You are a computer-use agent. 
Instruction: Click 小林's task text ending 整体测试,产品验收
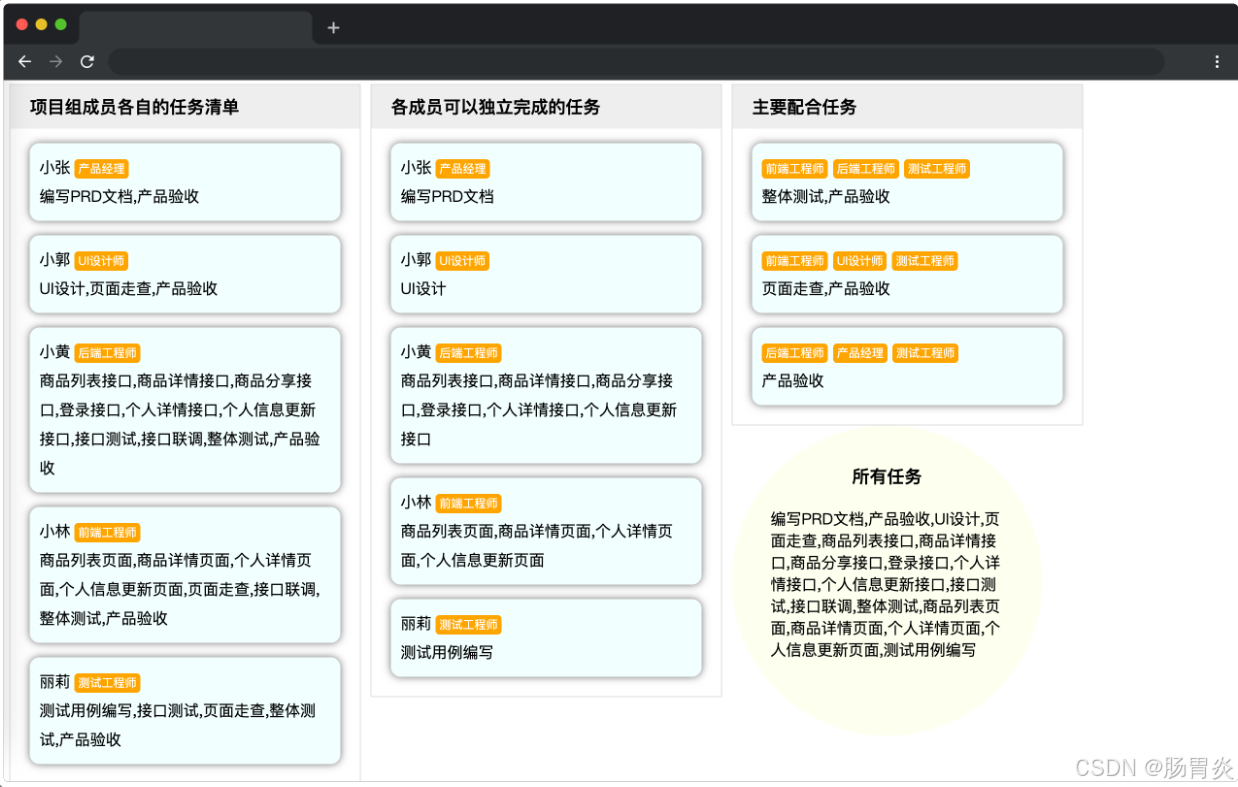click(180, 590)
